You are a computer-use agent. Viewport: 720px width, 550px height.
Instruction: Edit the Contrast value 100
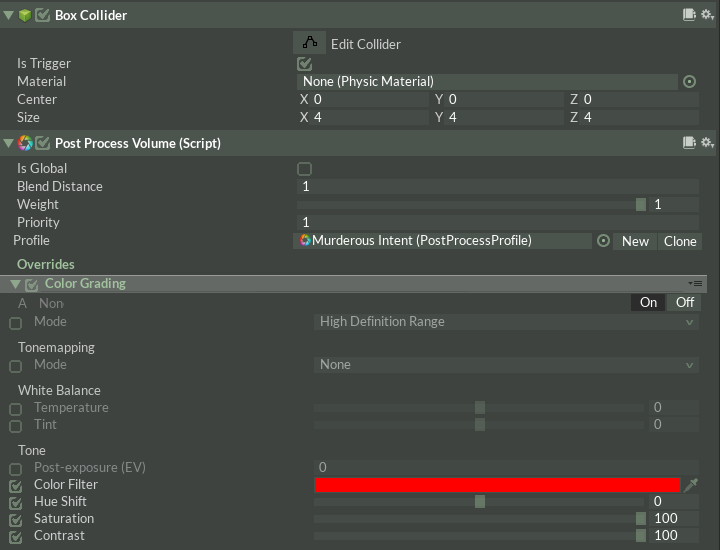coord(674,535)
